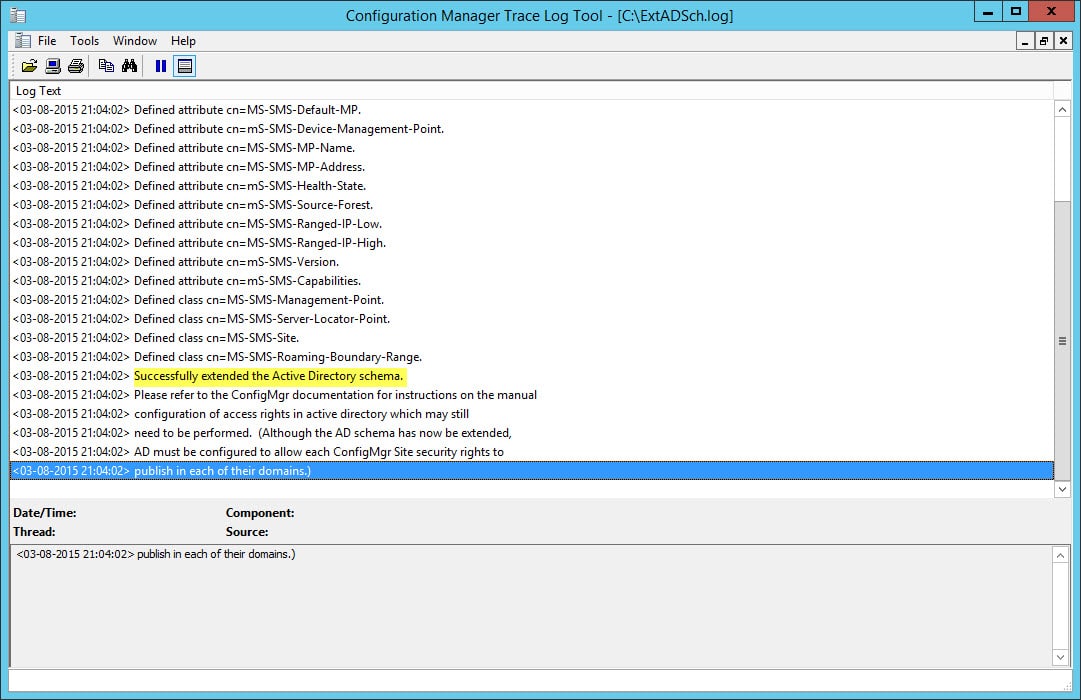Open a log file with folder icon
This screenshot has width=1081, height=700.
click(x=29, y=66)
